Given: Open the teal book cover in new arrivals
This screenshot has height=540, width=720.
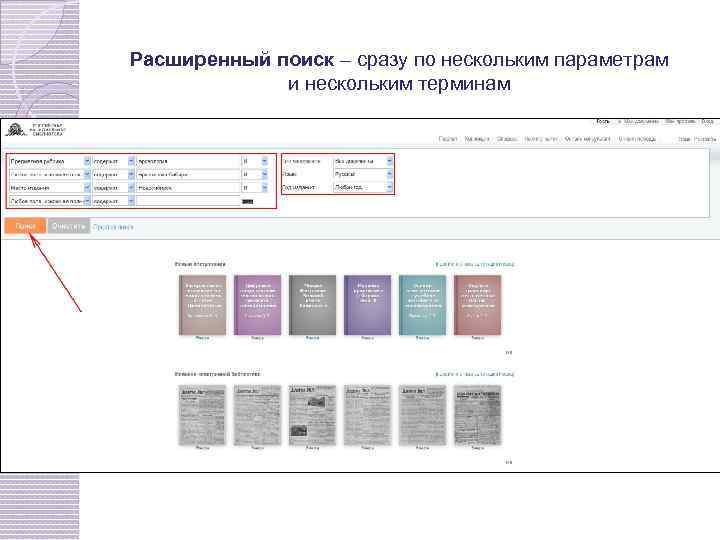Looking at the screenshot, I should (x=422, y=305).
